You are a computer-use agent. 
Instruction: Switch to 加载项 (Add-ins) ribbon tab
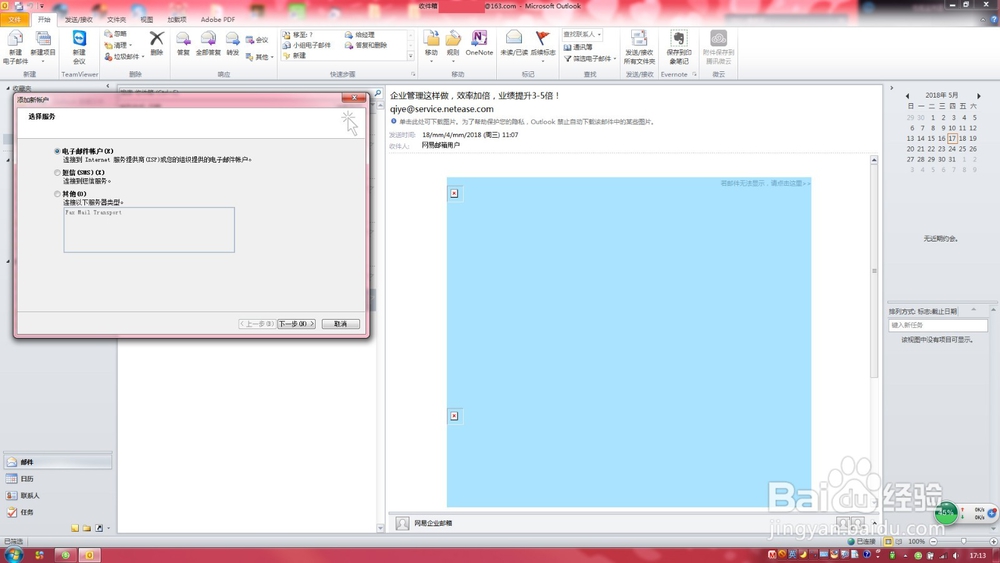[177, 20]
